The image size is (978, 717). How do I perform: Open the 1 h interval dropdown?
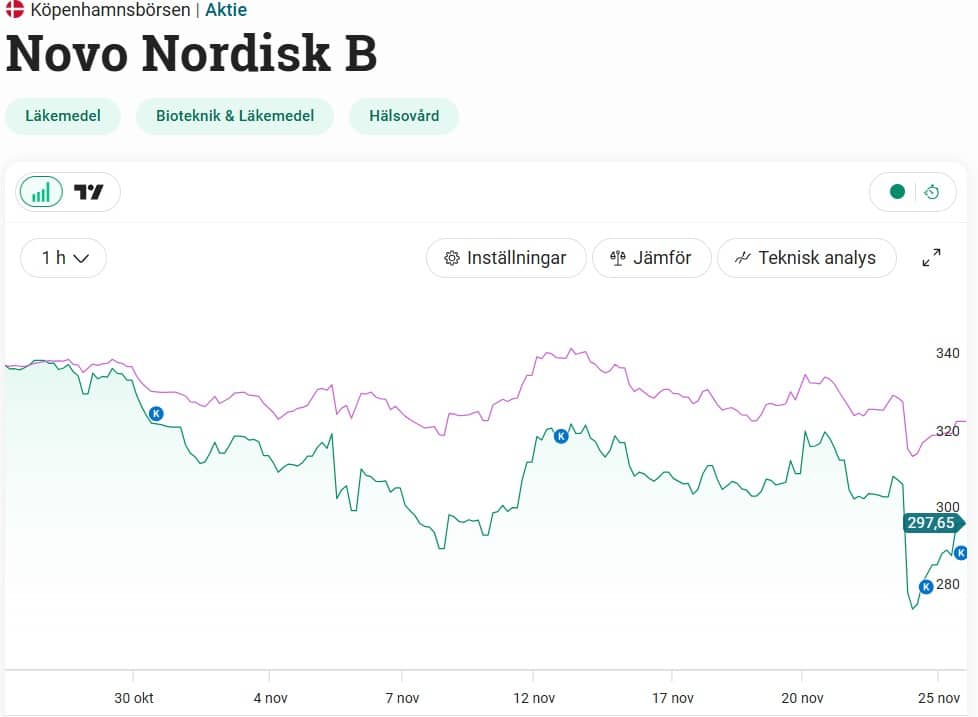63,258
